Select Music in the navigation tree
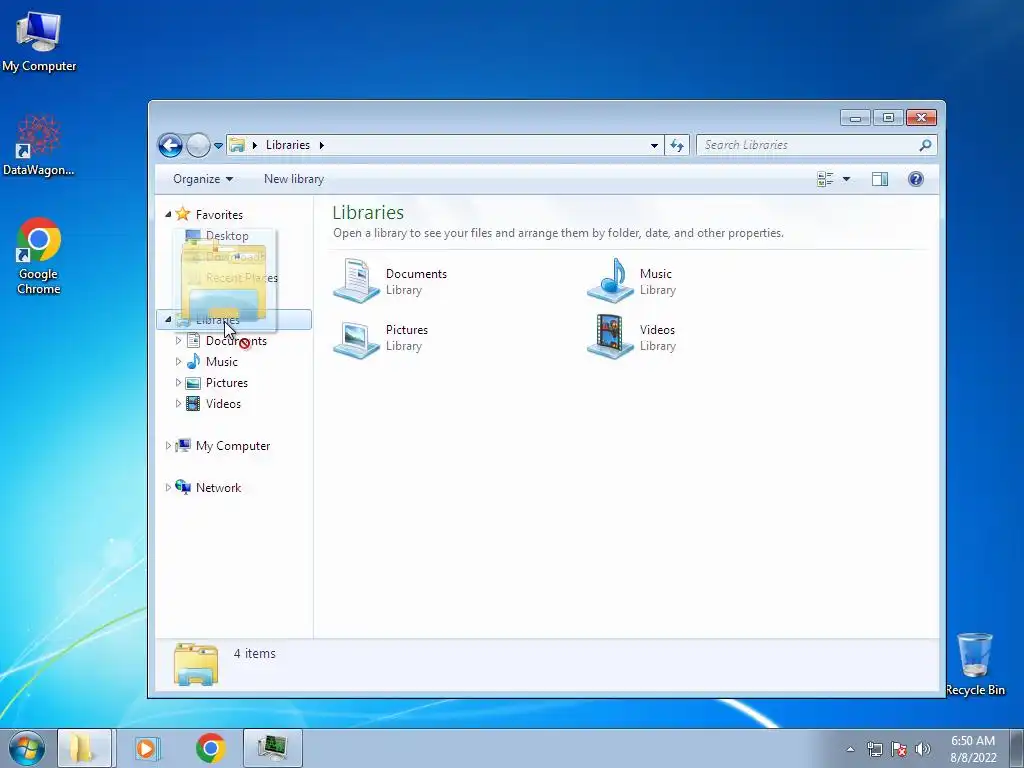1024x768 pixels. click(221, 362)
